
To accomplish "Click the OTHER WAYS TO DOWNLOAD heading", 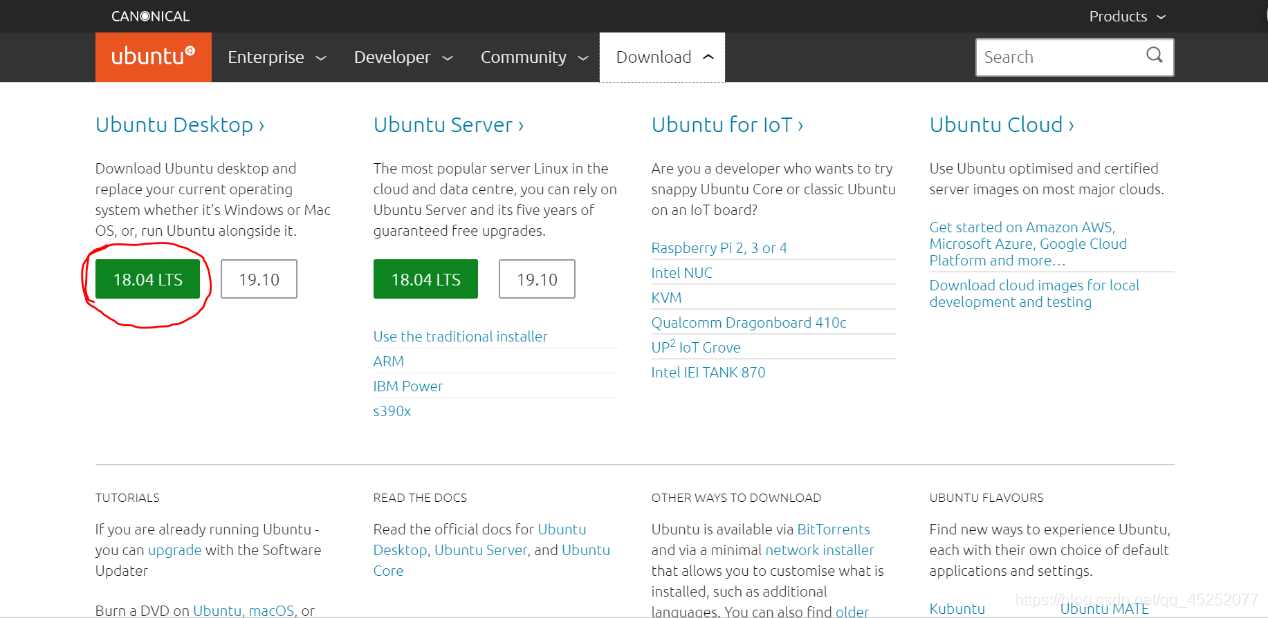I will (x=736, y=498).
